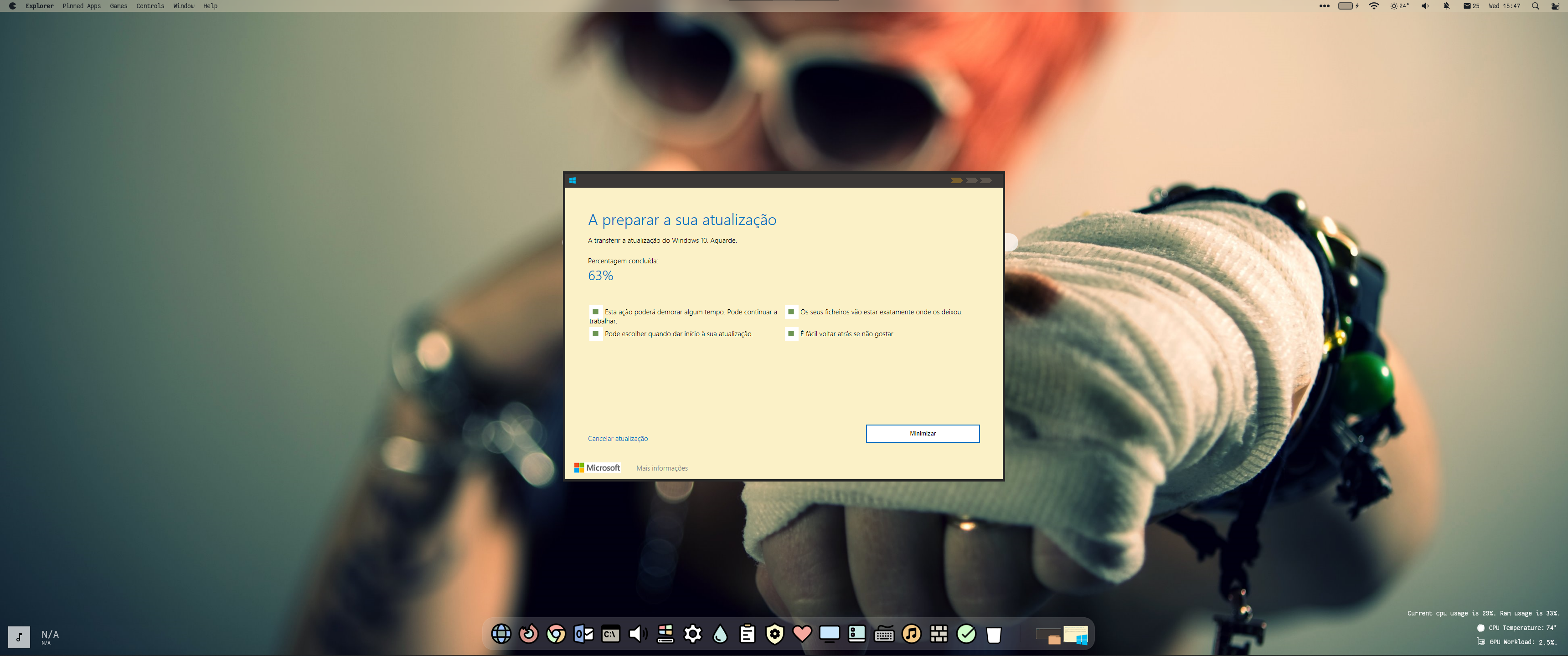Open the command prompt dock icon
This screenshot has width=1568, height=656.
pos(610,634)
